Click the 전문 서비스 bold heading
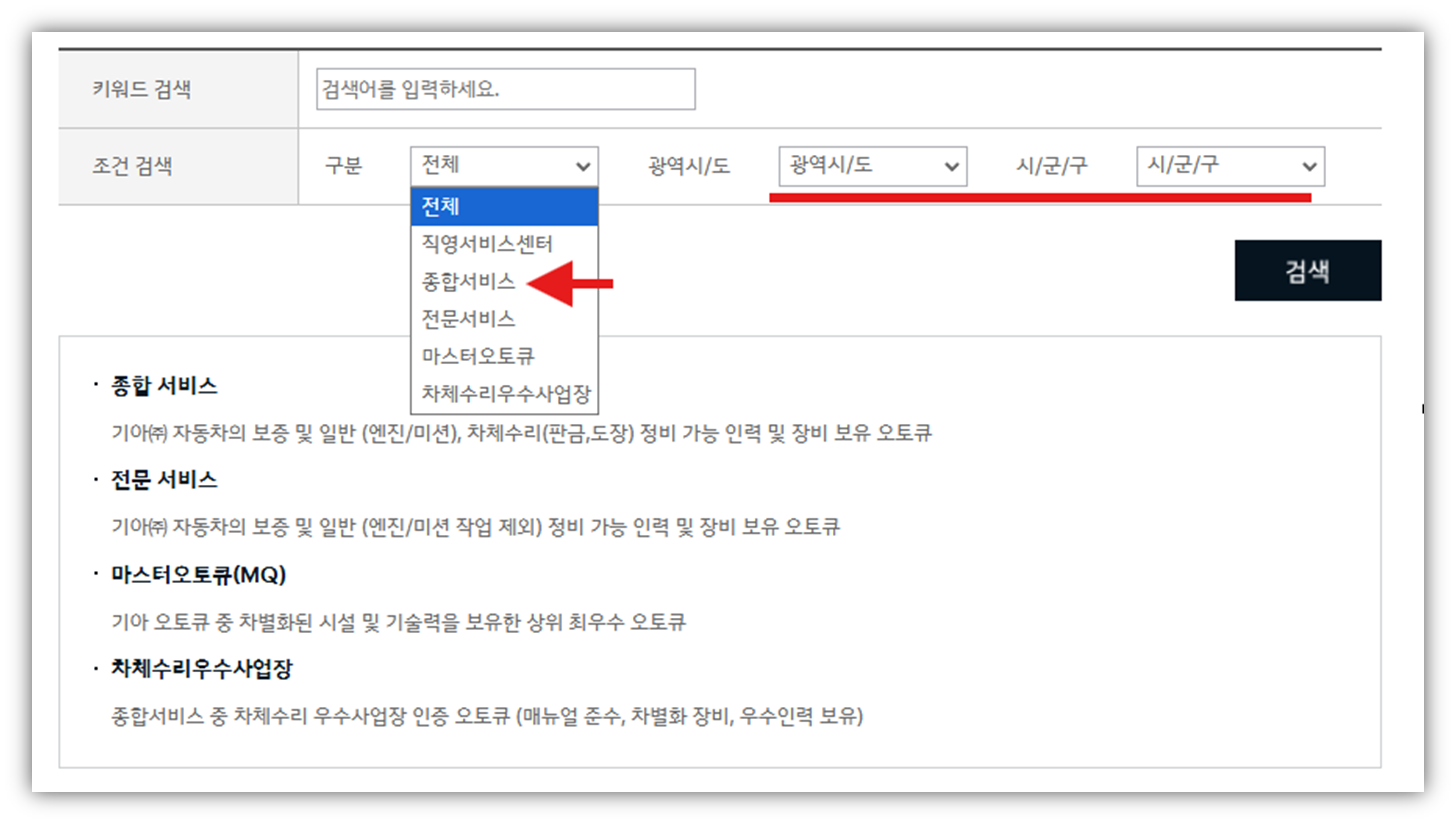This screenshot has width=1456, height=824. (x=164, y=480)
